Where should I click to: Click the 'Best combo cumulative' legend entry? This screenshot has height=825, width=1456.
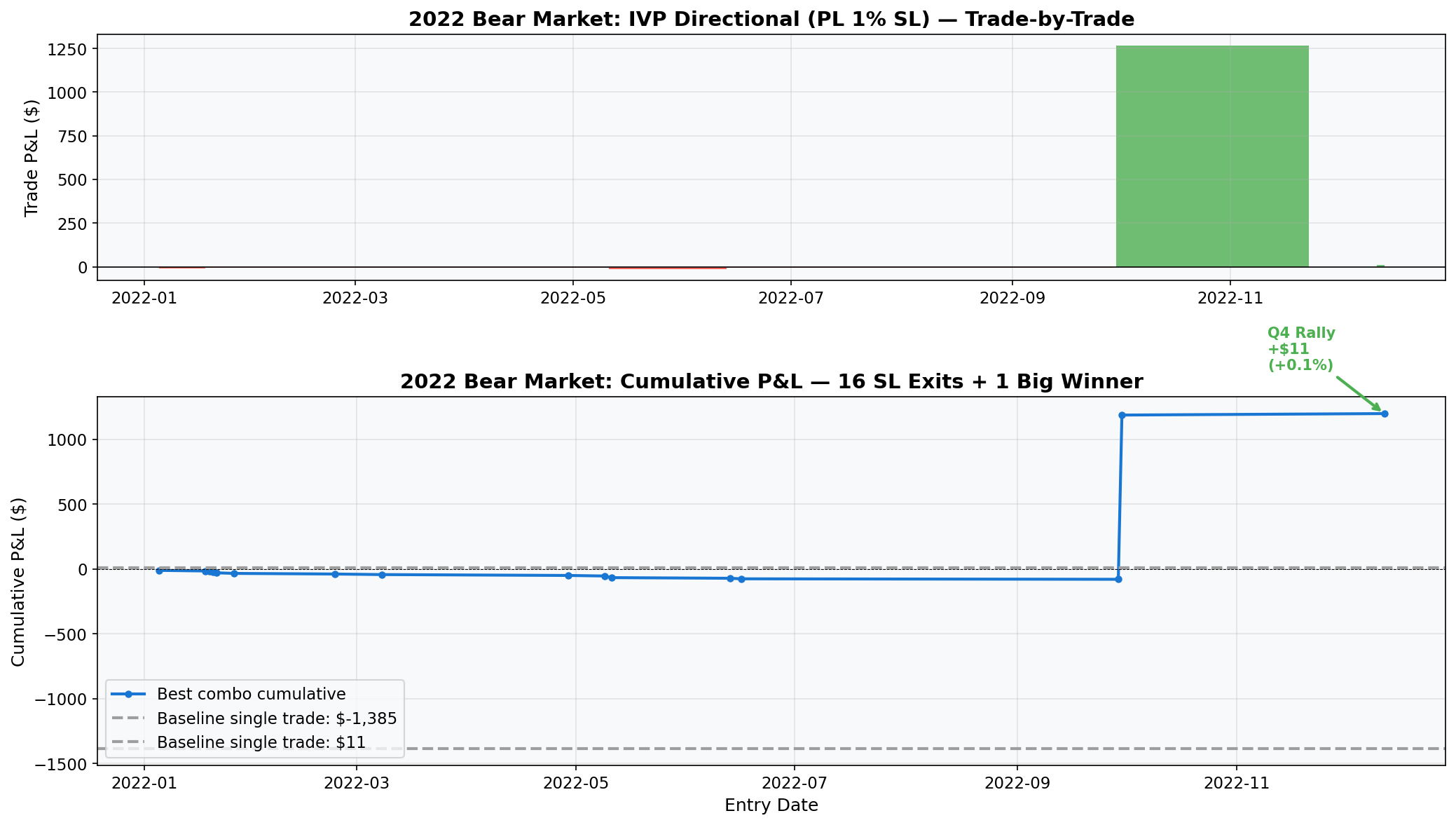click(251, 694)
